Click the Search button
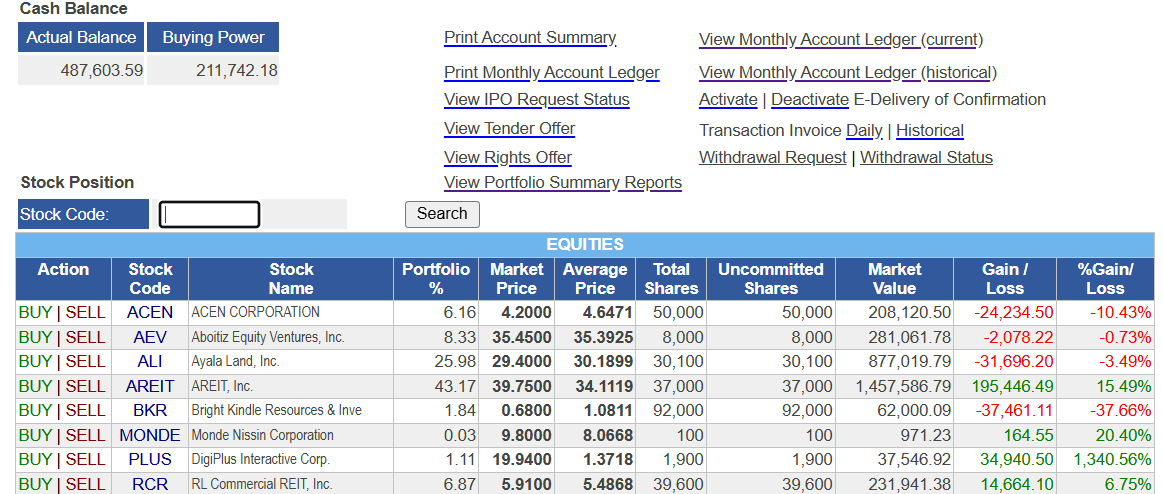The height and width of the screenshot is (494, 1163). pos(442,214)
